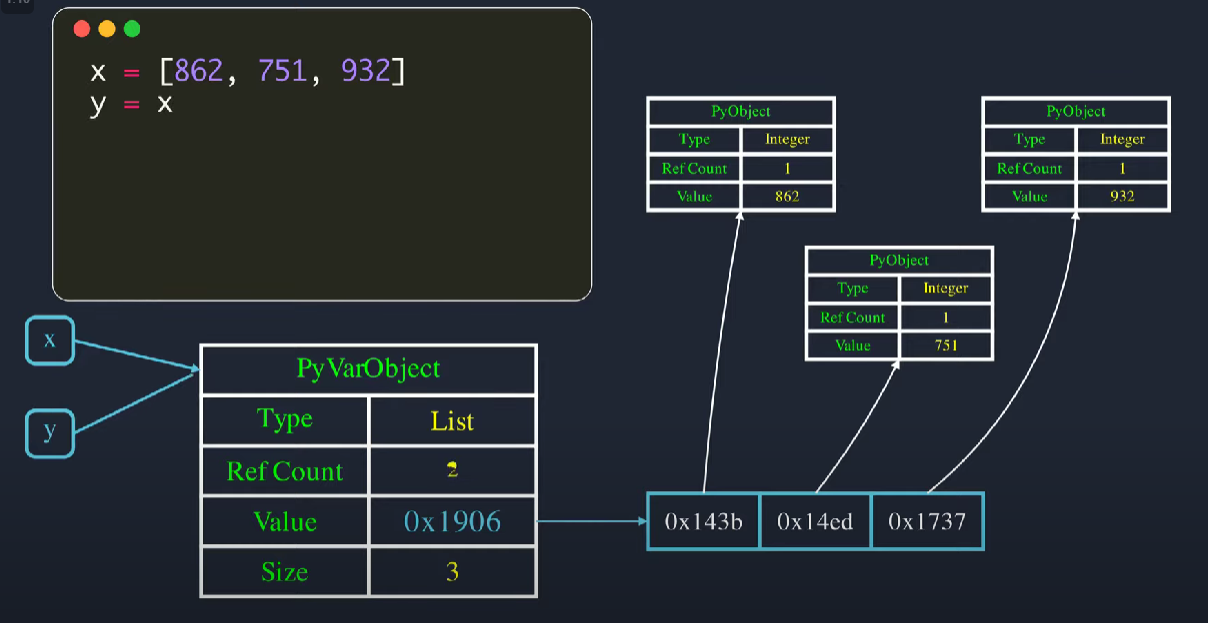
Task: Click the 751 number in code
Action: (282, 72)
